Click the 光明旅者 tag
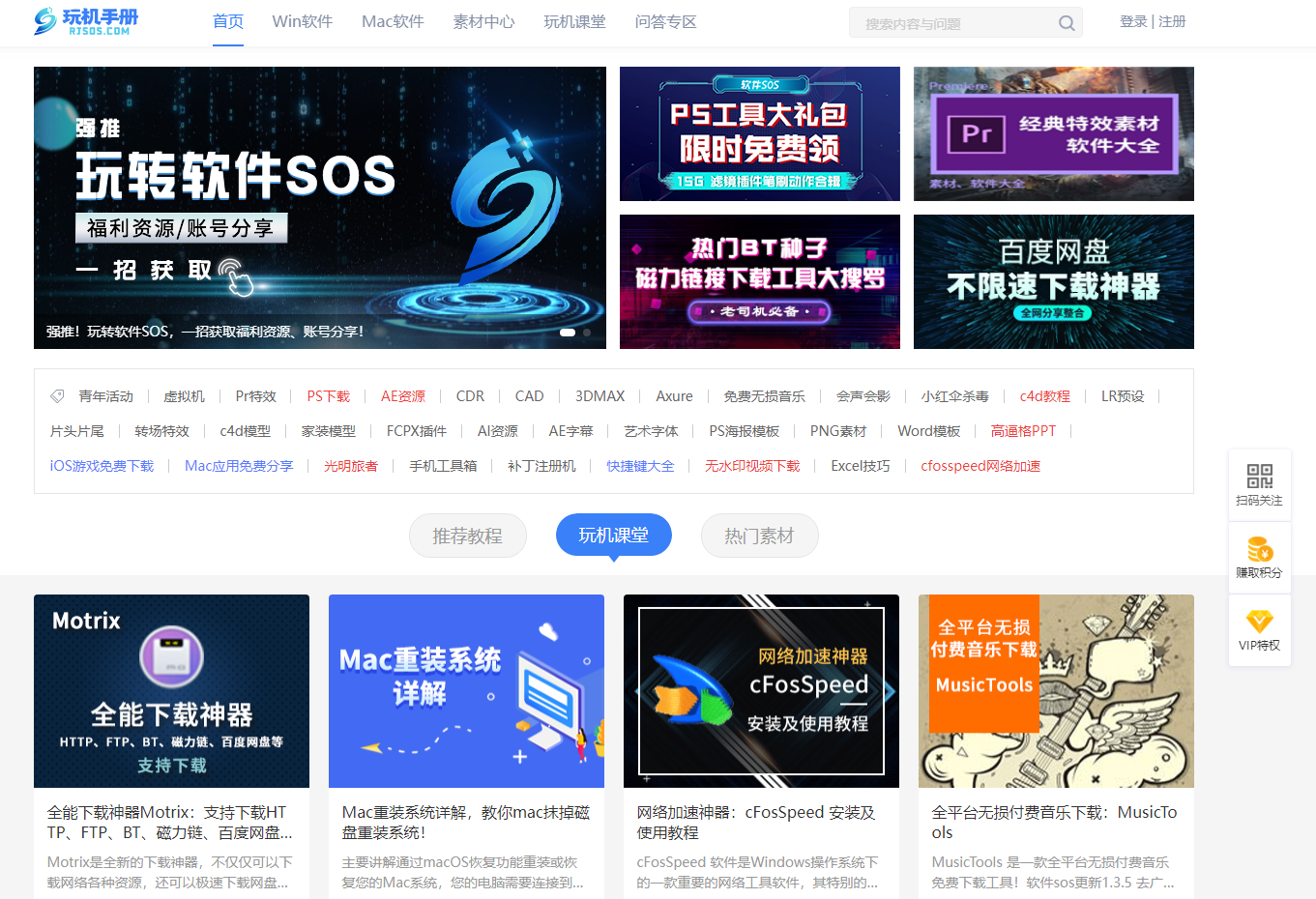 pyautogui.click(x=351, y=466)
